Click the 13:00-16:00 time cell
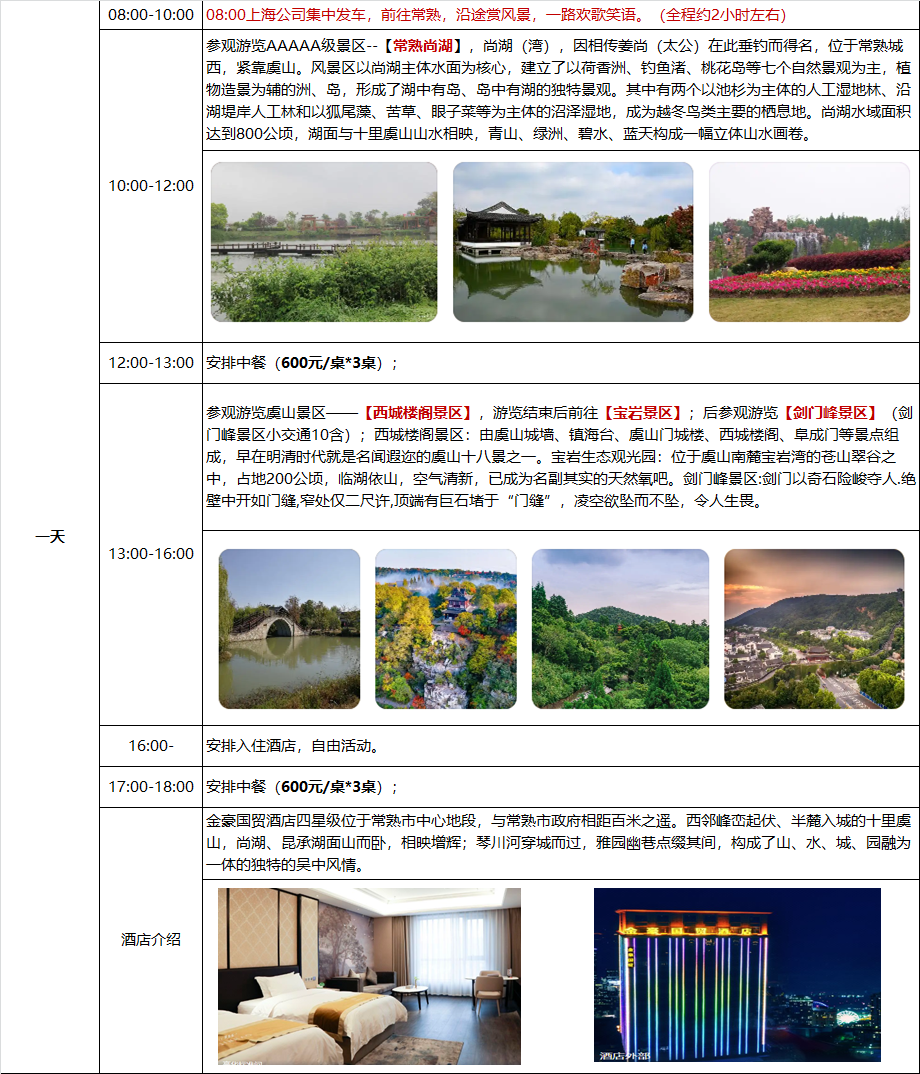This screenshot has width=920, height=1074. [151, 554]
